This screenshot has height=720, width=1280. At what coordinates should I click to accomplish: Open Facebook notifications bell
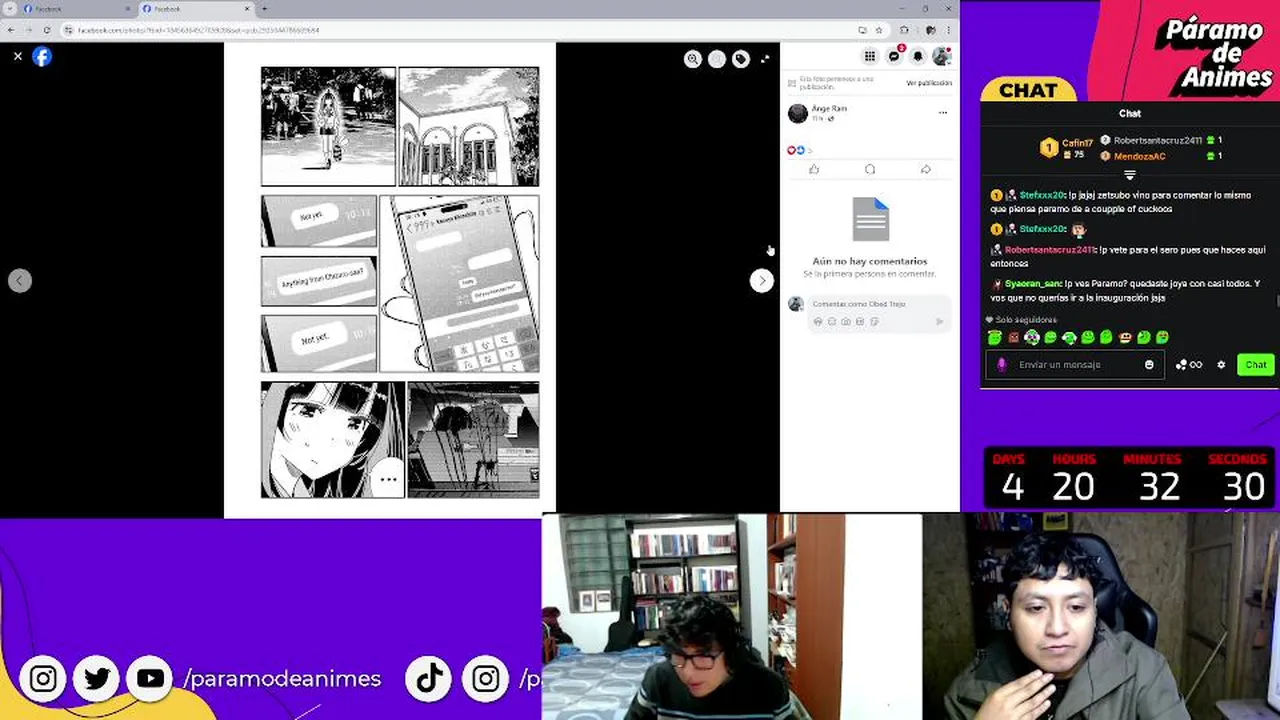click(x=917, y=57)
